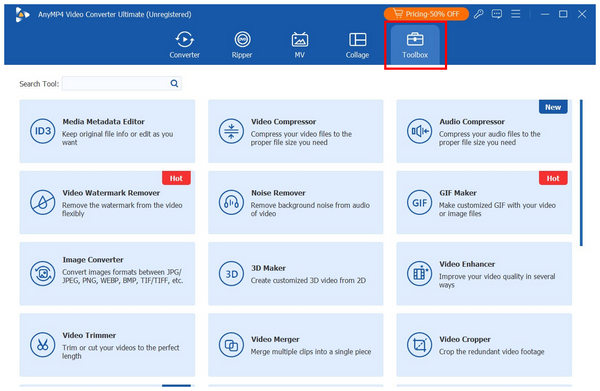Open the 3D Maker title
600x391 pixels.
click(x=268, y=268)
